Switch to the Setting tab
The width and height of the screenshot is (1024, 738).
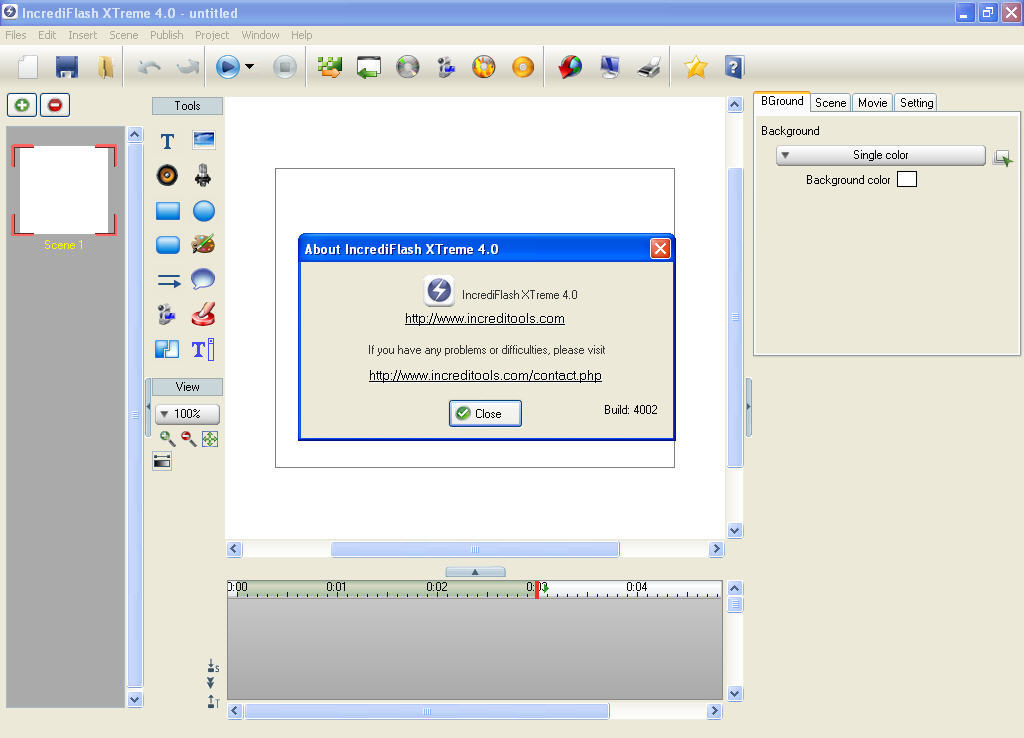916,103
